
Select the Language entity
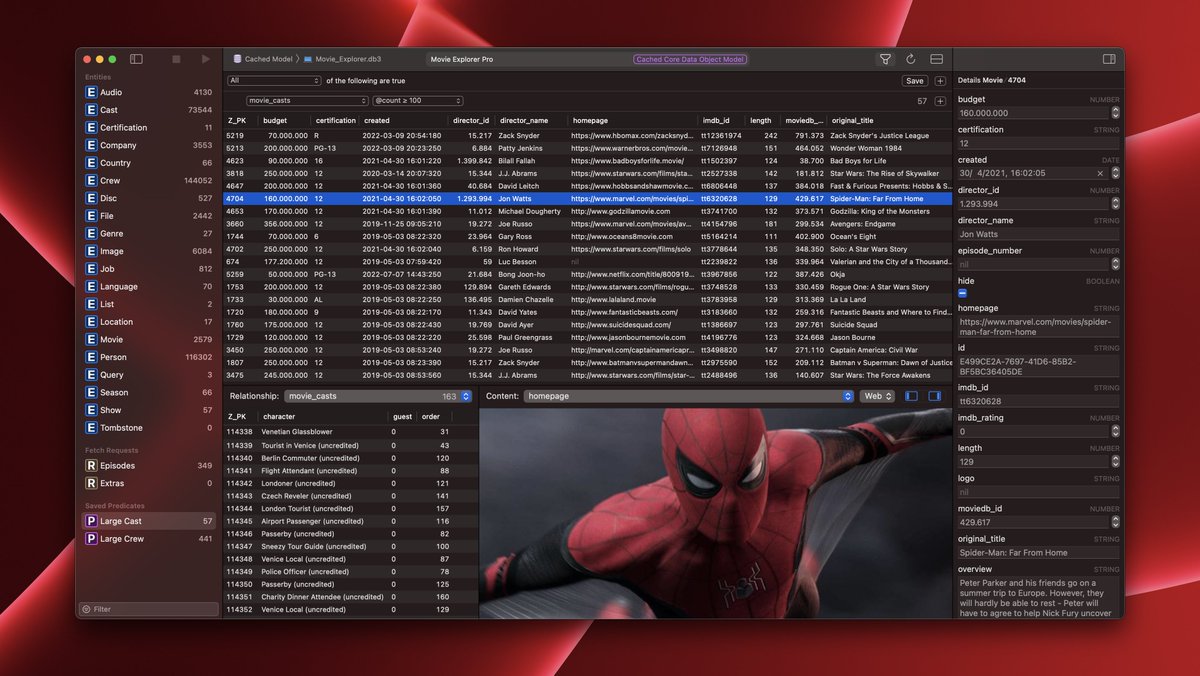pyautogui.click(x=149, y=287)
